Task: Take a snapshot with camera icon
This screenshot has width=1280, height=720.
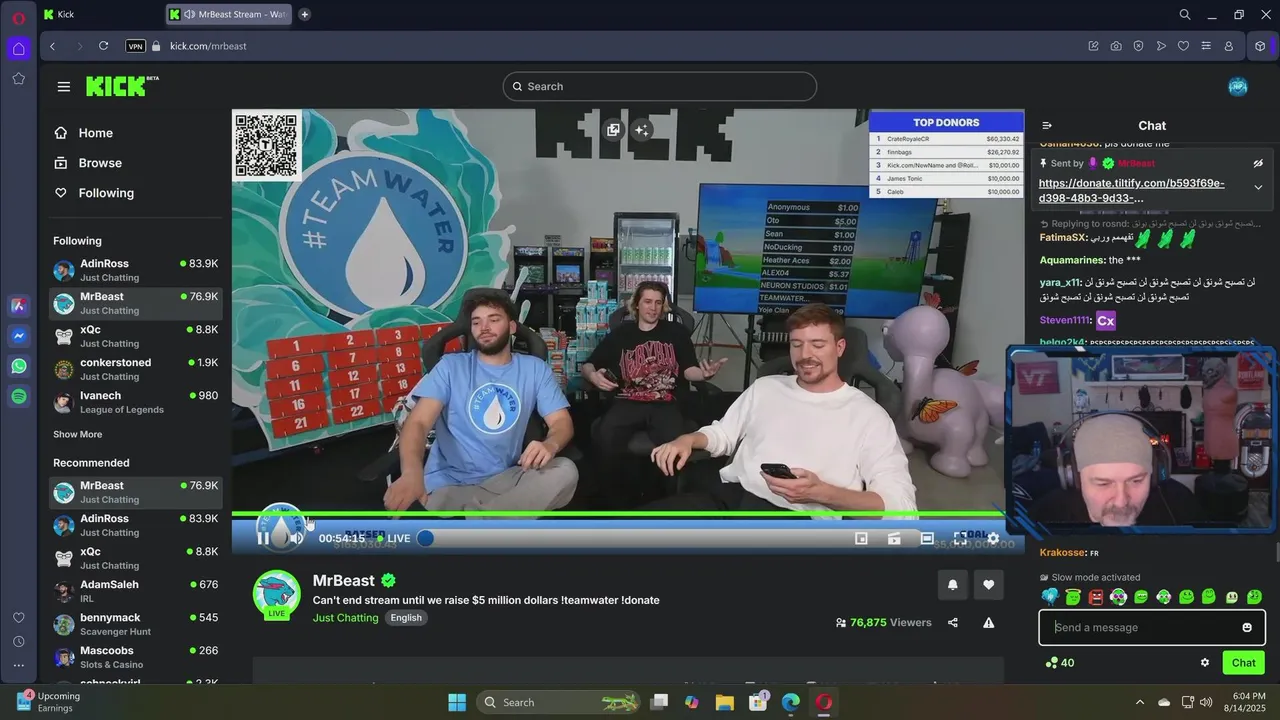Action: tap(1116, 46)
